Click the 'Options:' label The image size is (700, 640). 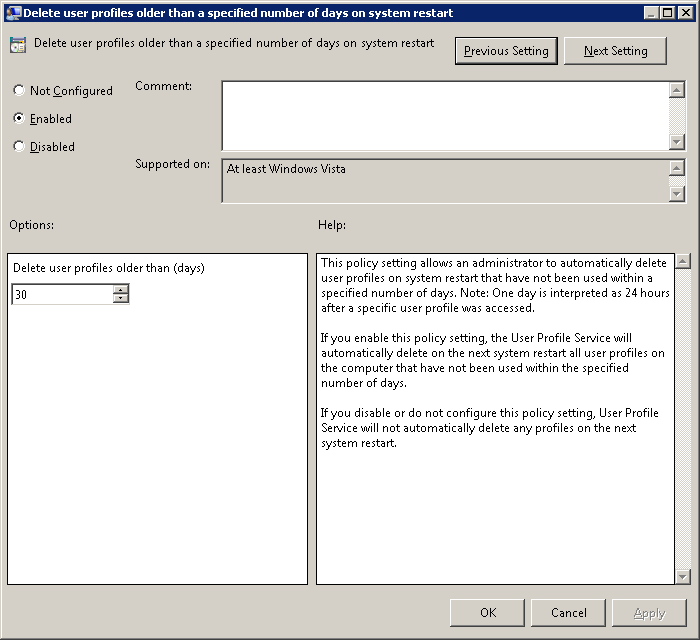pyautogui.click(x=31, y=224)
